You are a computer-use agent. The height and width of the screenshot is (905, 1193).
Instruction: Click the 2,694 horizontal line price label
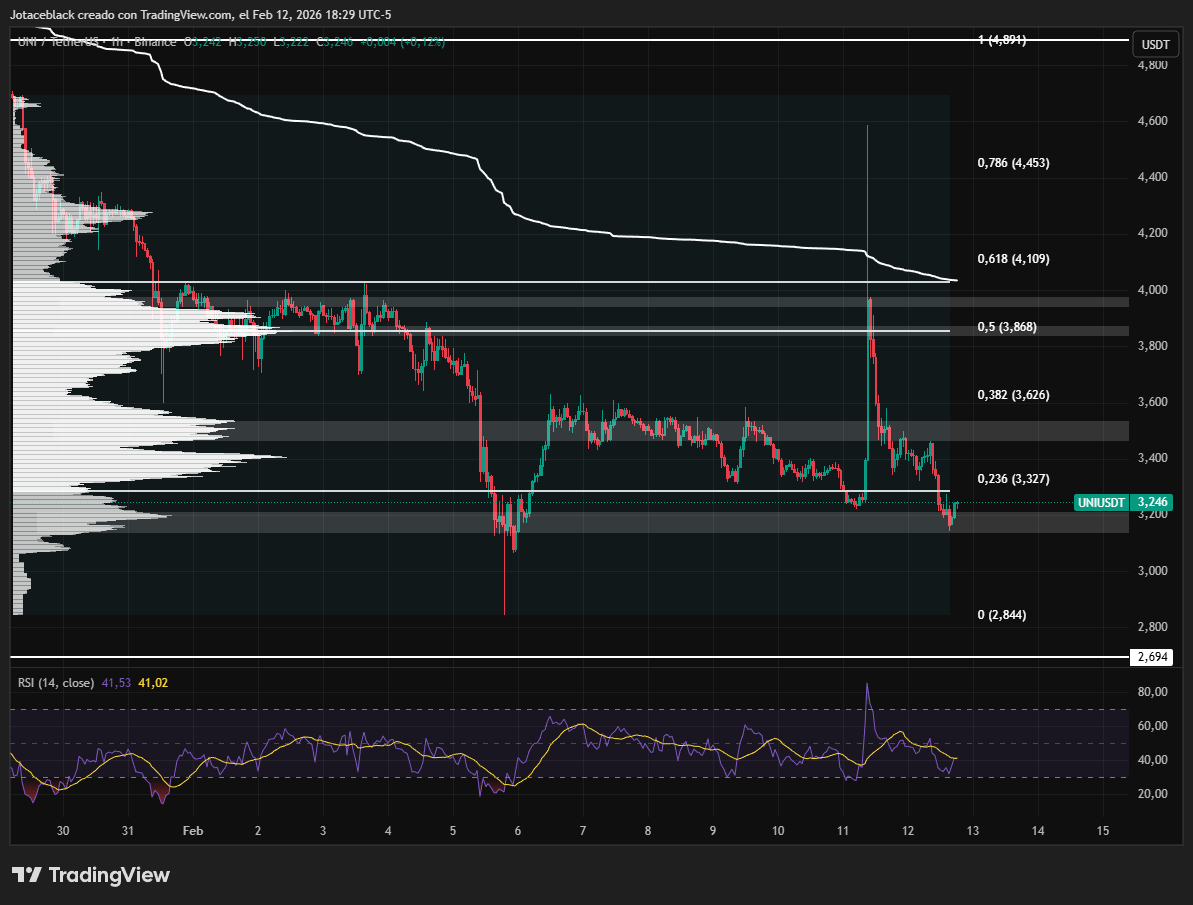pos(1151,657)
